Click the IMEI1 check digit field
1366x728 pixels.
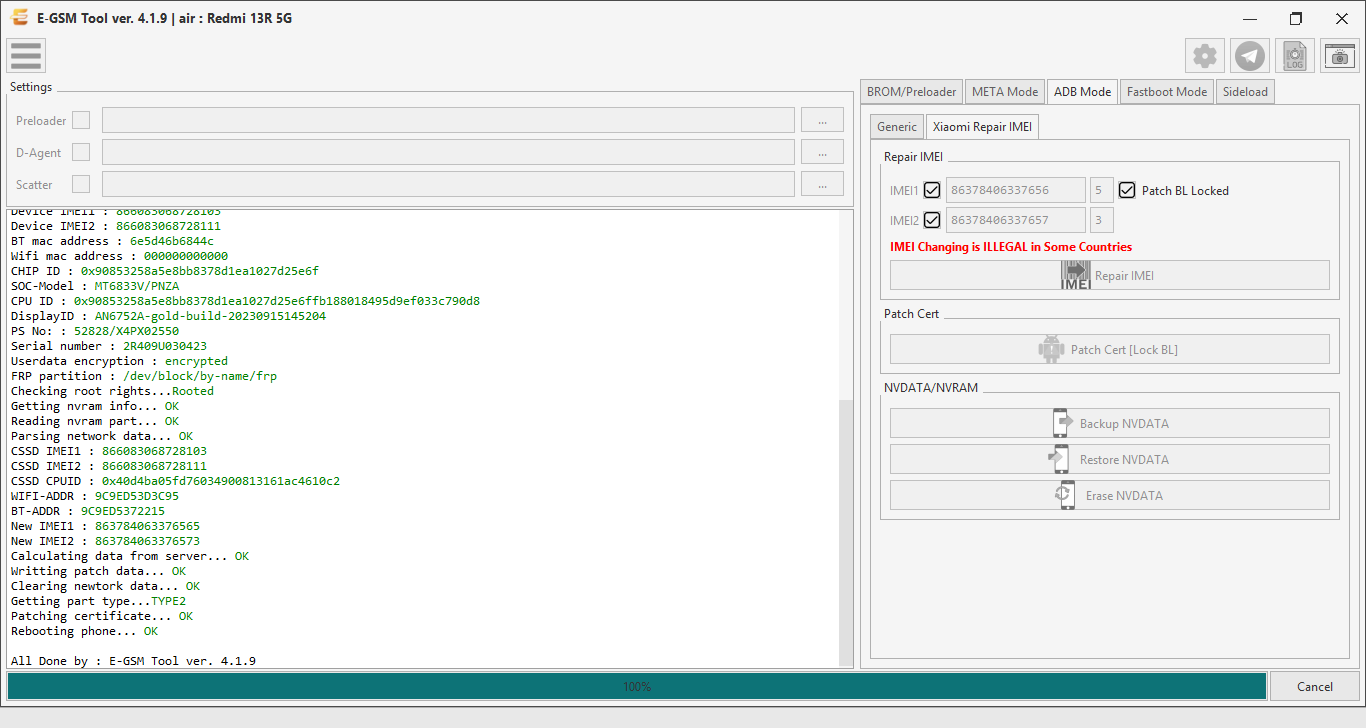(x=1101, y=190)
